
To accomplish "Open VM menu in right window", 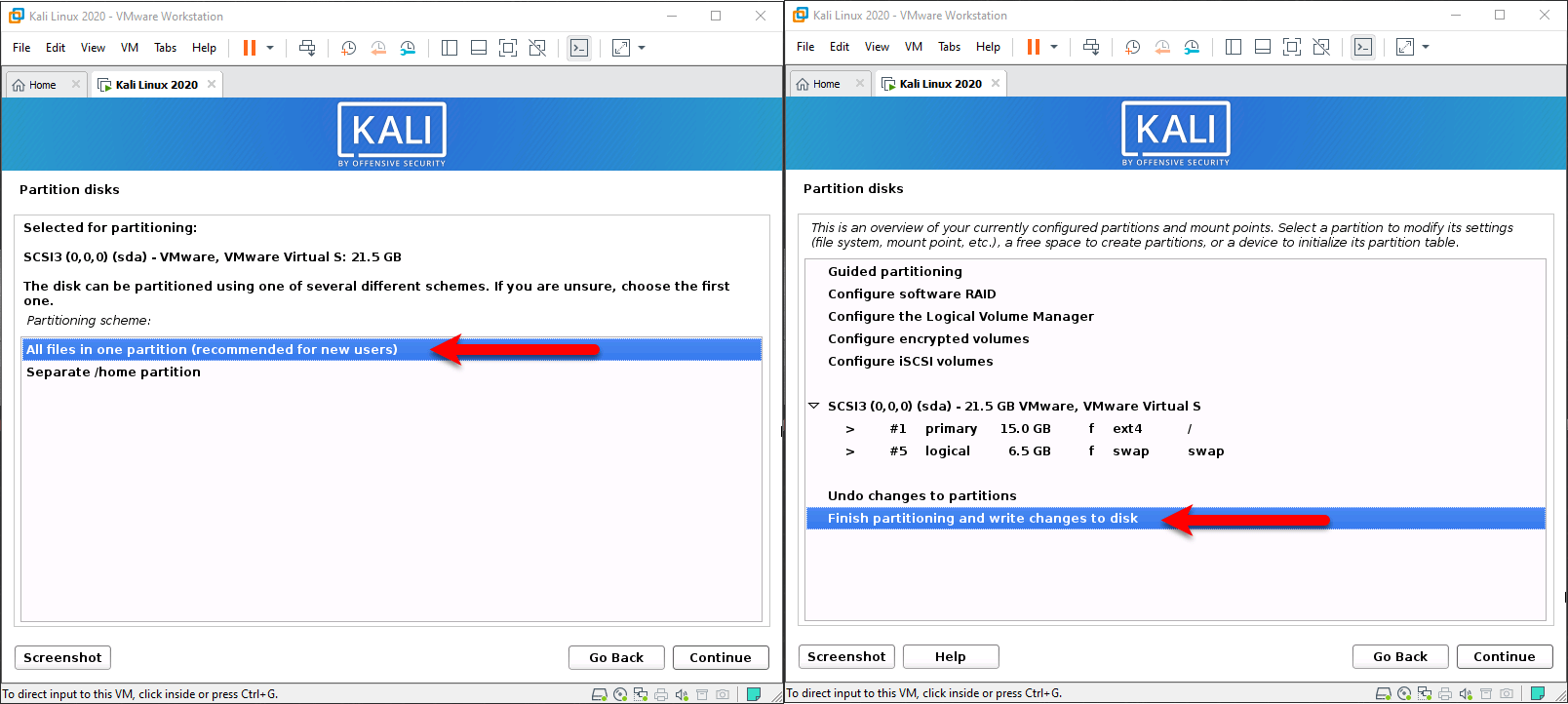I will tap(914, 47).
